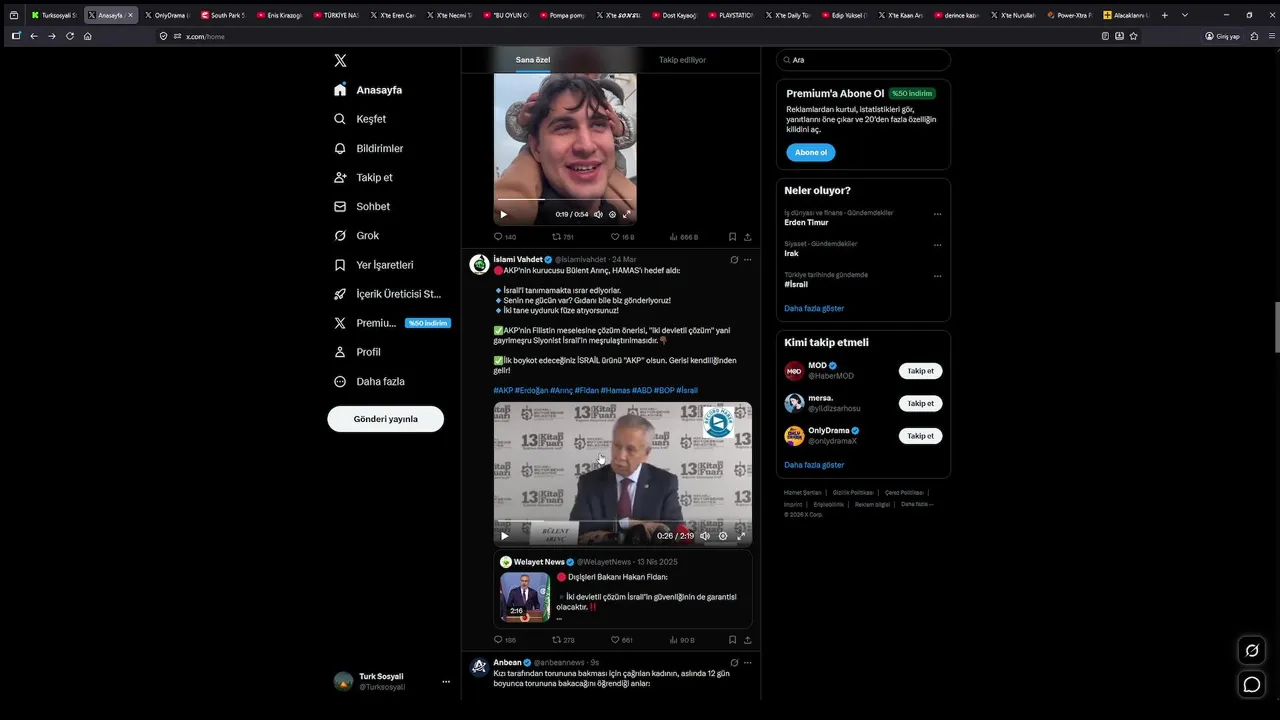Viewport: 1280px width, 720px height.
Task: Open more options on Anbean post
Action: point(747,662)
